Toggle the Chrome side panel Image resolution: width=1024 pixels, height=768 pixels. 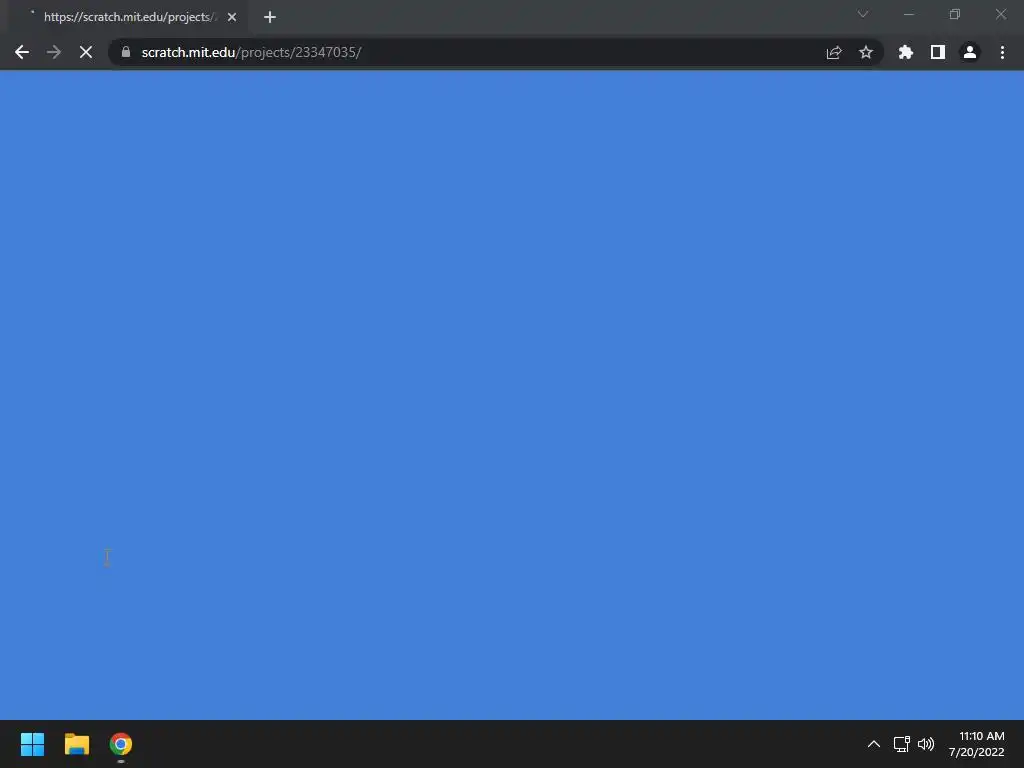938,52
